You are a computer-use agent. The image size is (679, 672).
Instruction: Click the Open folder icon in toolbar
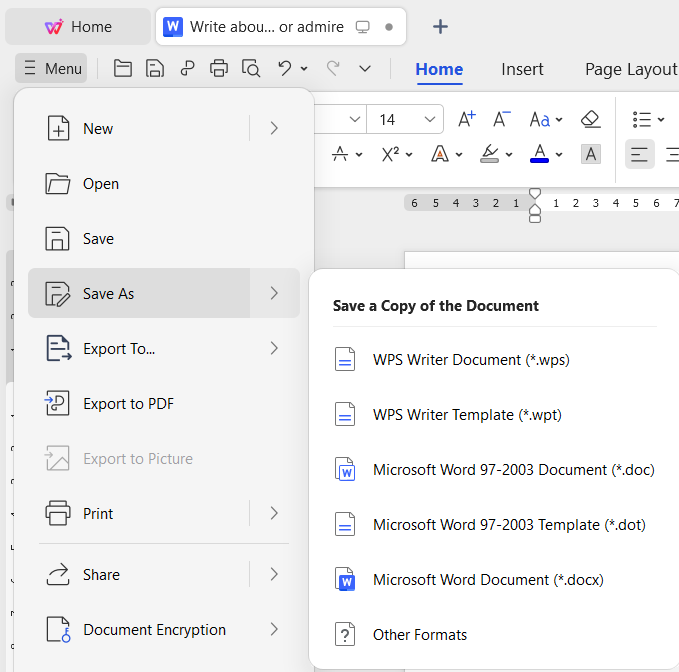coord(123,68)
